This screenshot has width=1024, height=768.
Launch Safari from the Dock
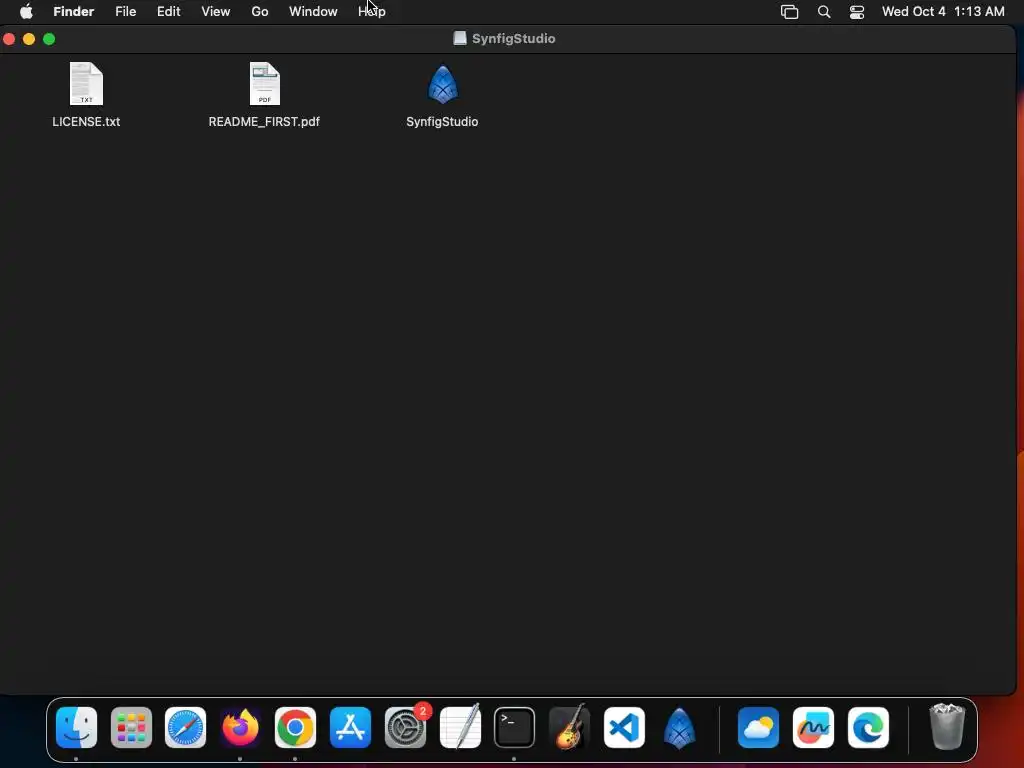pyautogui.click(x=185, y=727)
